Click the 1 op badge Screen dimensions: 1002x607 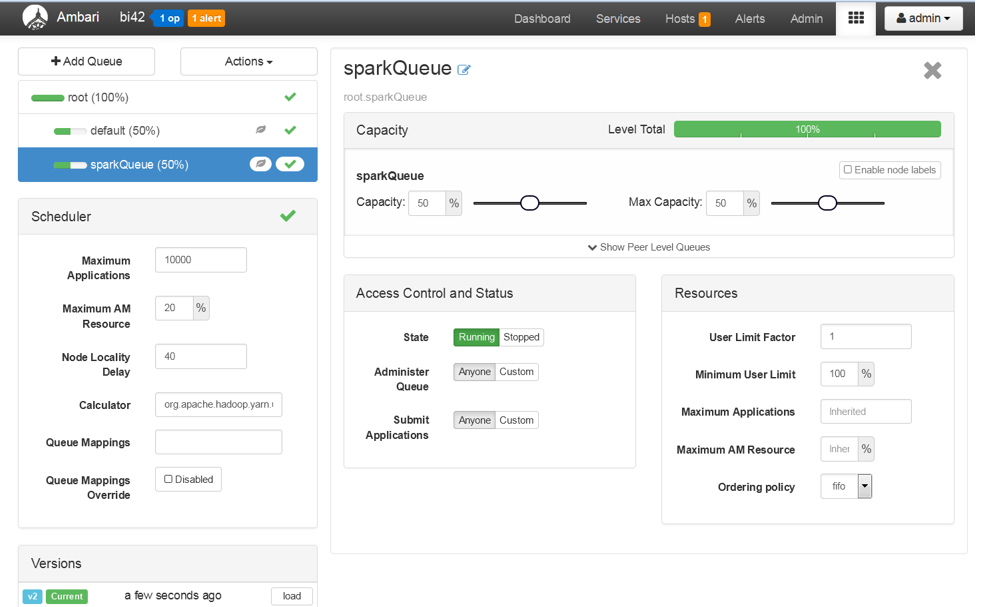(x=168, y=18)
